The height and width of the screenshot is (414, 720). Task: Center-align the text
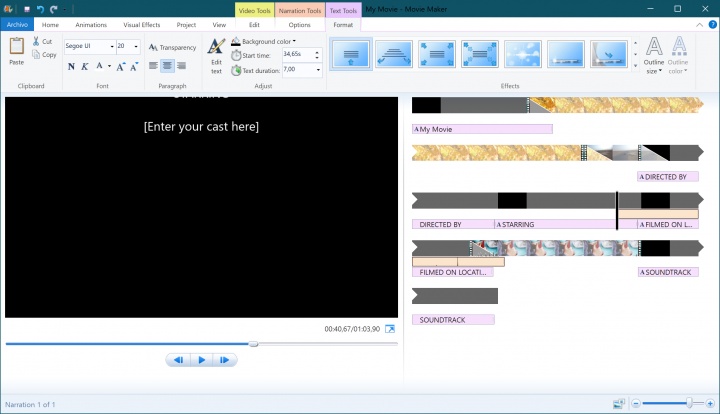click(167, 66)
